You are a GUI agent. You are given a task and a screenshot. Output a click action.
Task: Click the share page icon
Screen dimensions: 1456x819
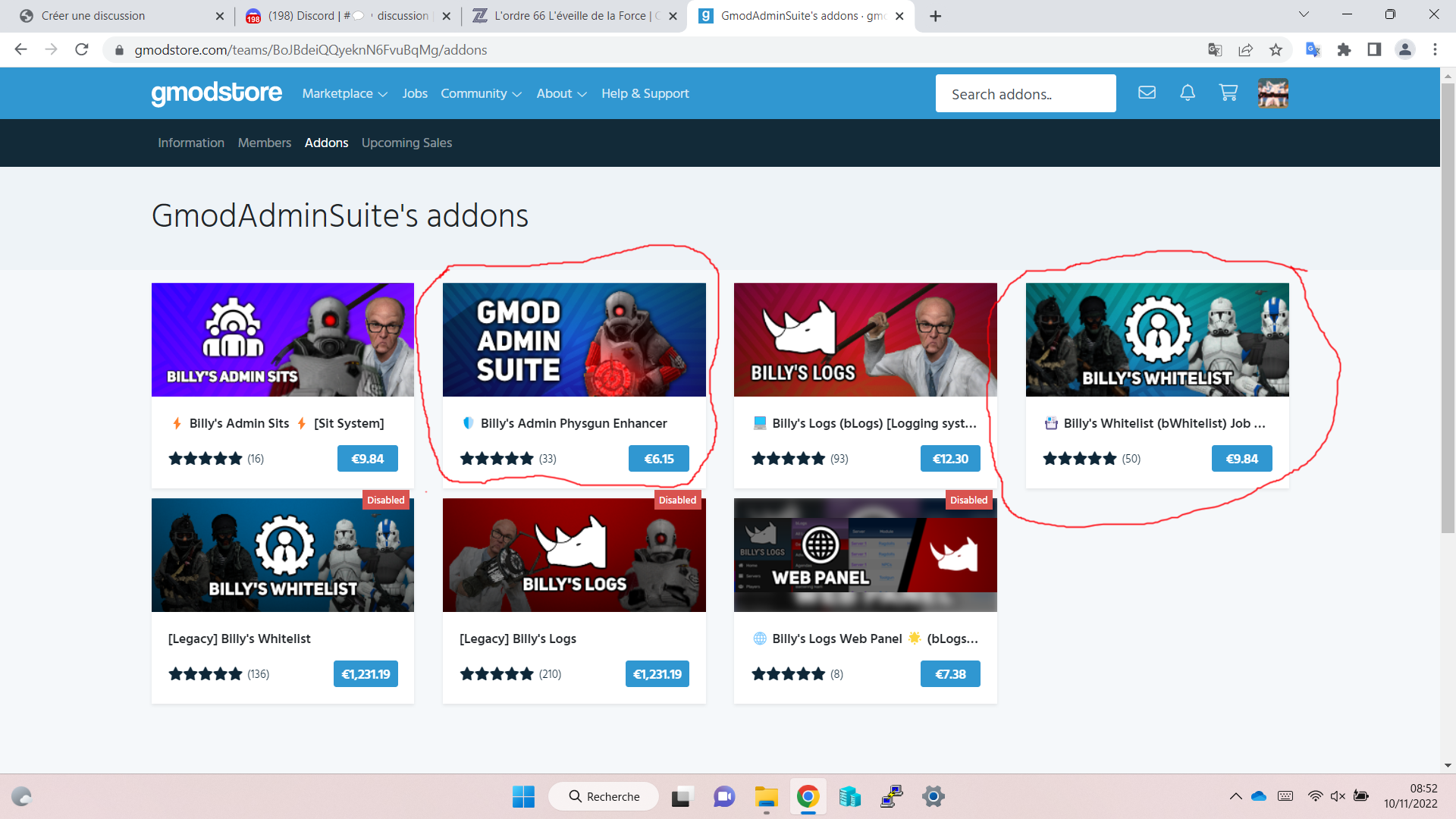click(1245, 49)
